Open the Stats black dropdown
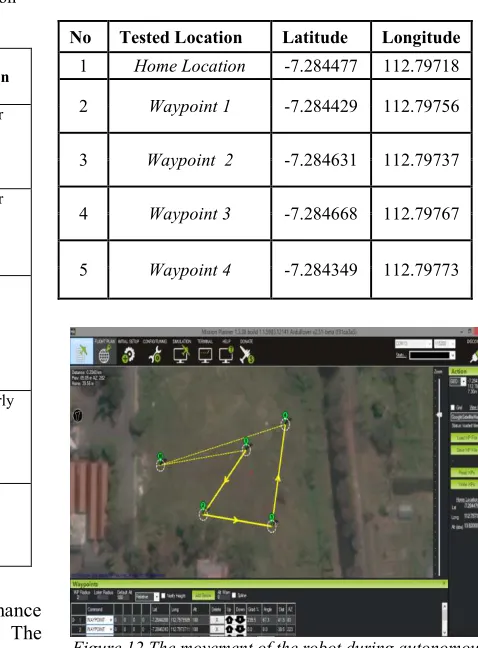This screenshot has width=478, height=648. [432, 355]
